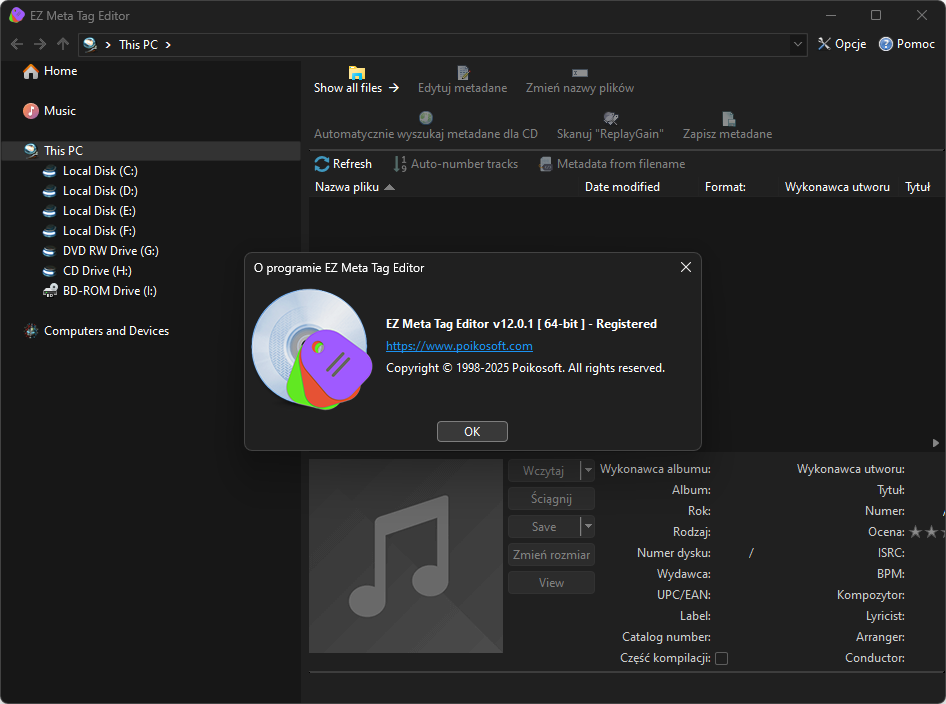The image size is (946, 704).
Task: Open the Save button dropdown arrow
Action: (x=588, y=527)
